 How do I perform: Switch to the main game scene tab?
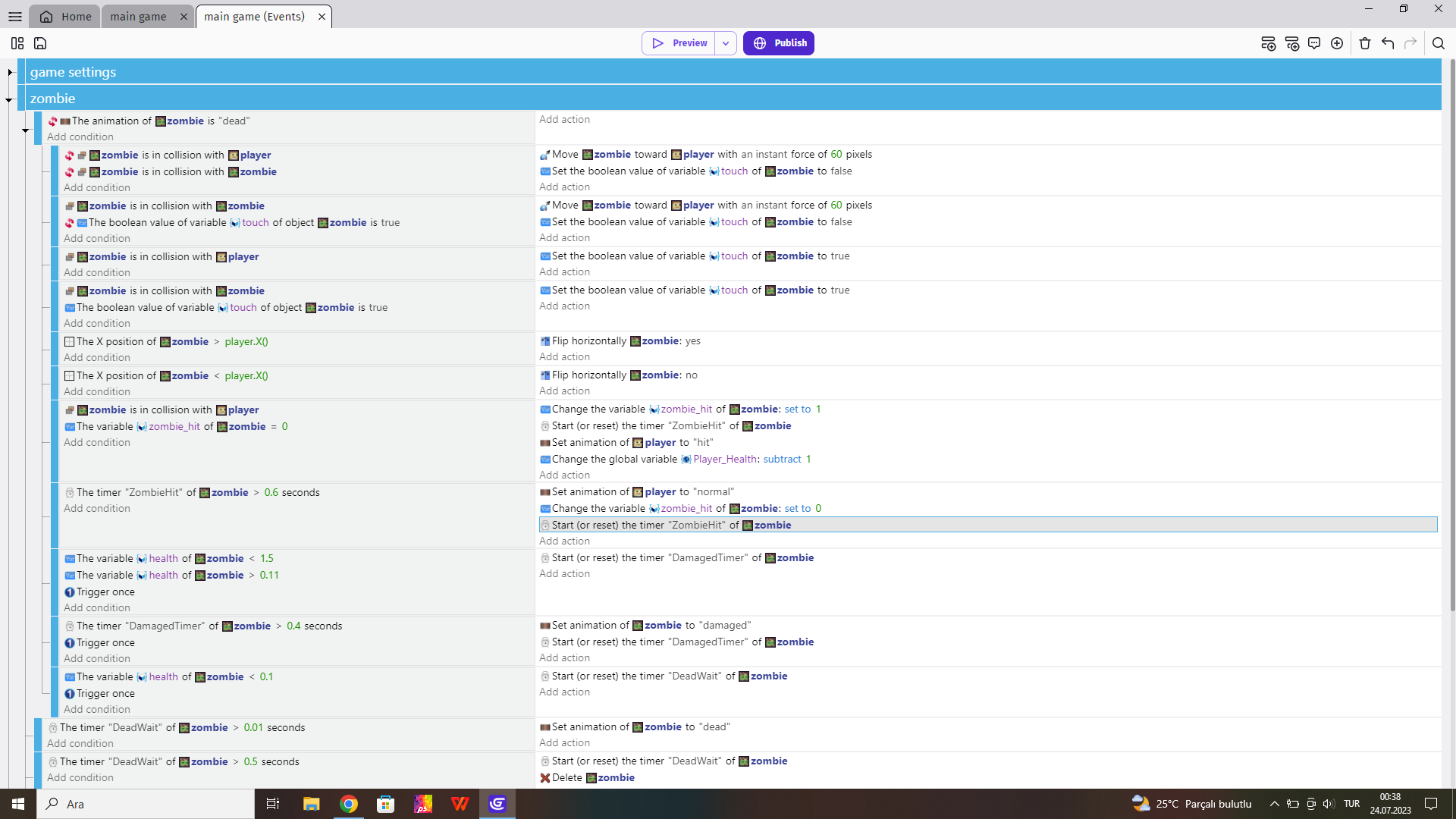click(138, 16)
